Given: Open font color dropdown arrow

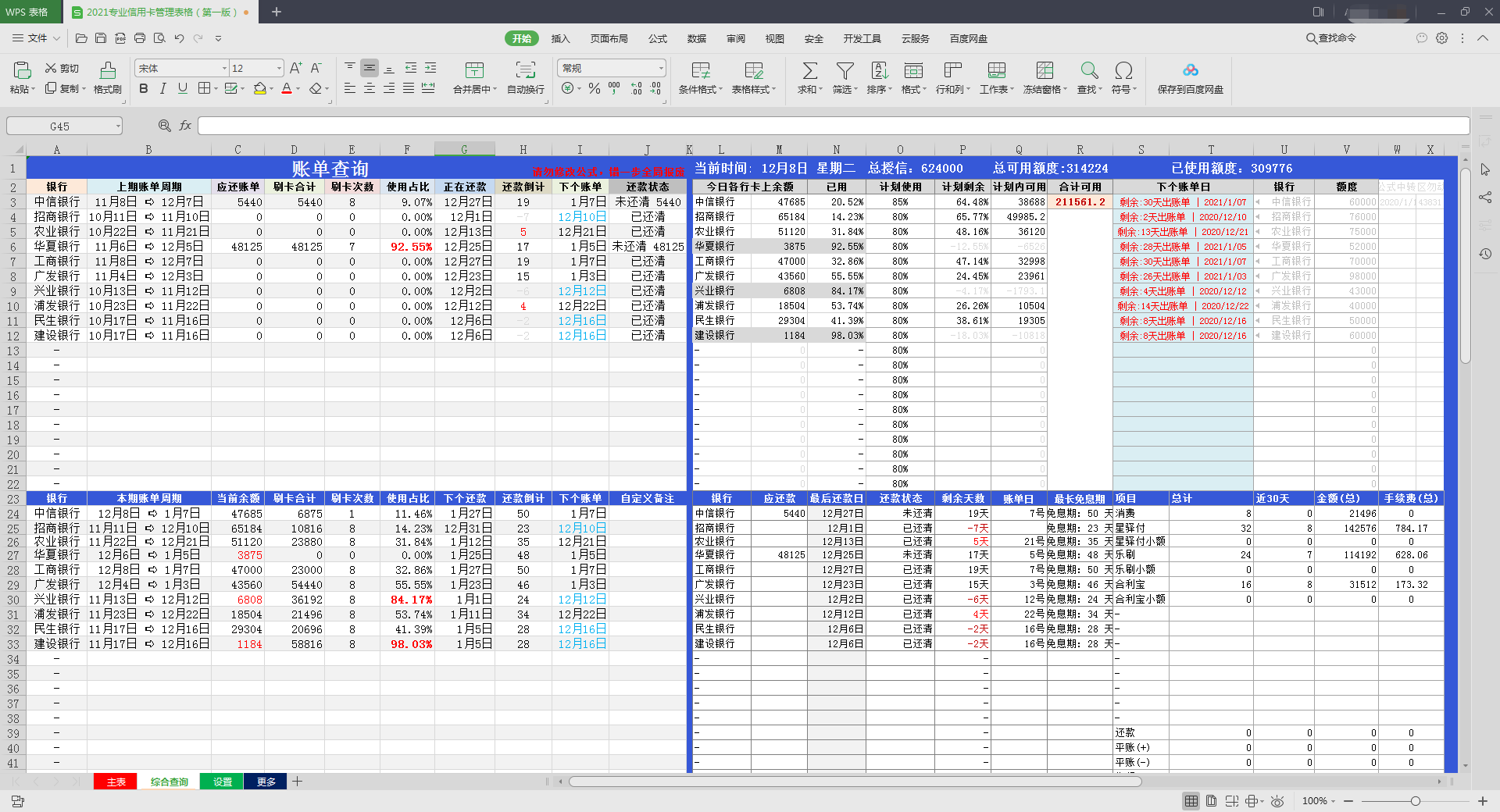Looking at the screenshot, I should (298, 89).
